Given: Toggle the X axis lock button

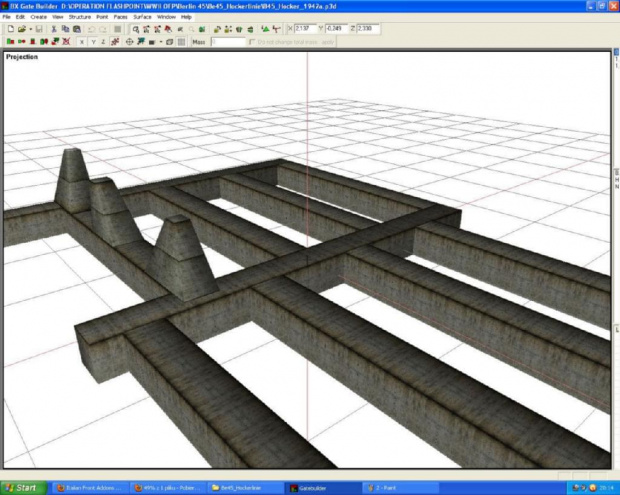Looking at the screenshot, I should pyautogui.click(x=80, y=43).
